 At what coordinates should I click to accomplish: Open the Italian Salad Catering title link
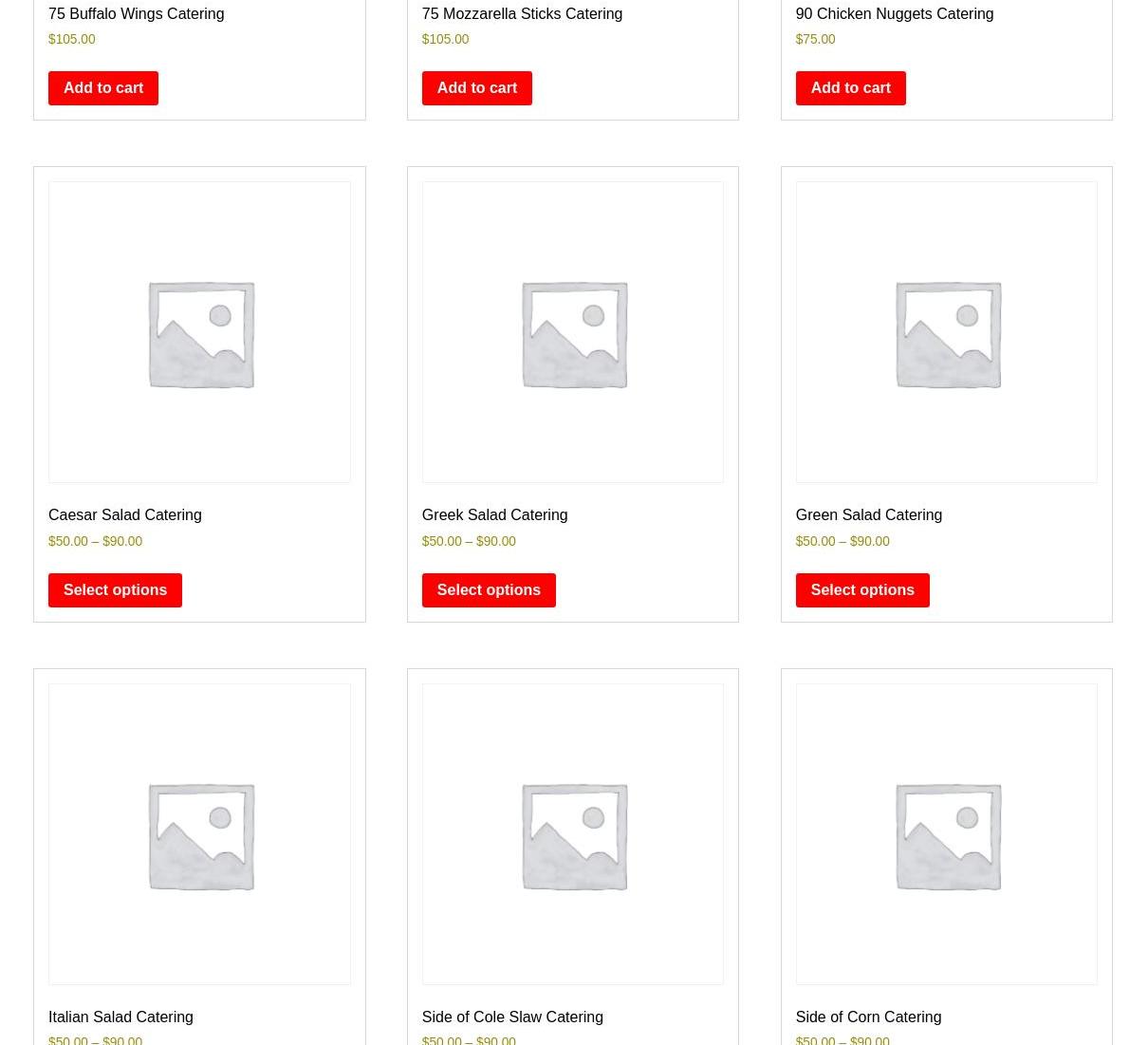pos(120,1017)
